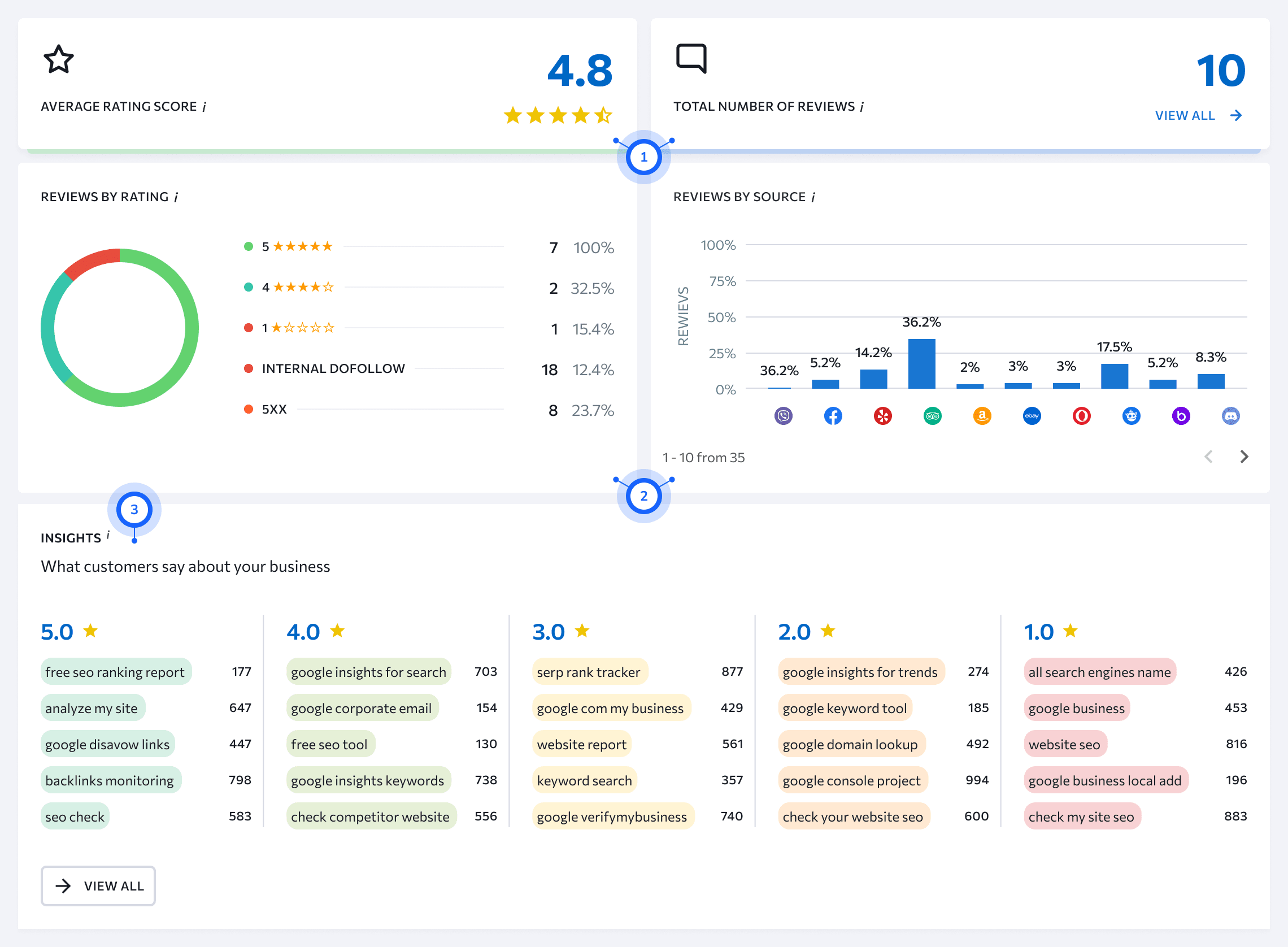Select the Viber source icon

click(784, 416)
